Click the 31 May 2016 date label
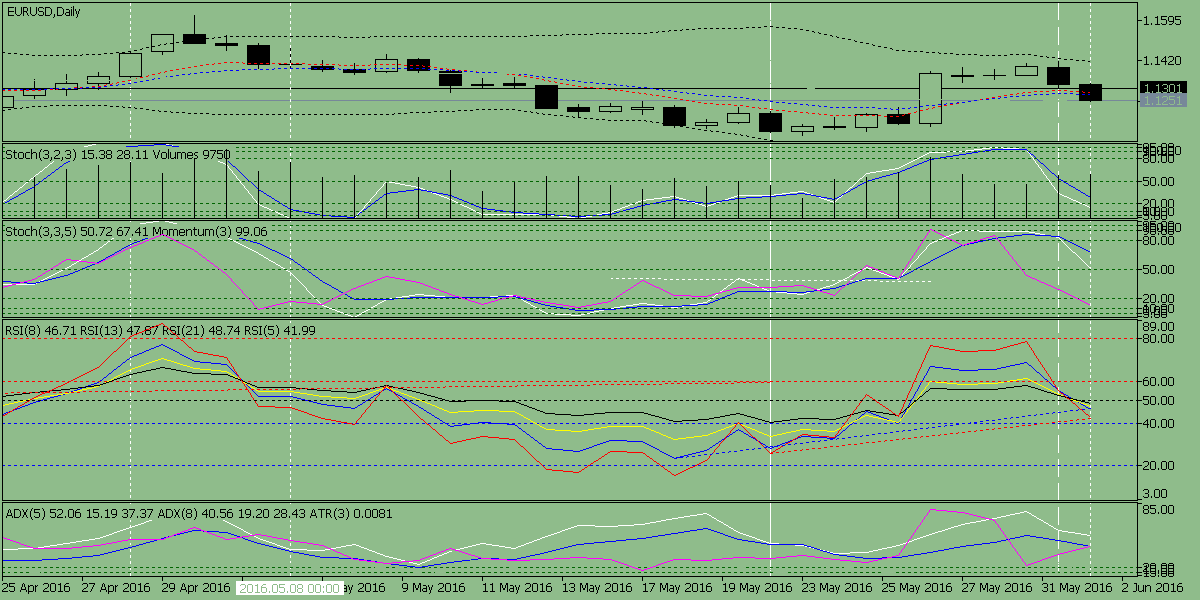The height and width of the screenshot is (600, 1200). 1076,589
